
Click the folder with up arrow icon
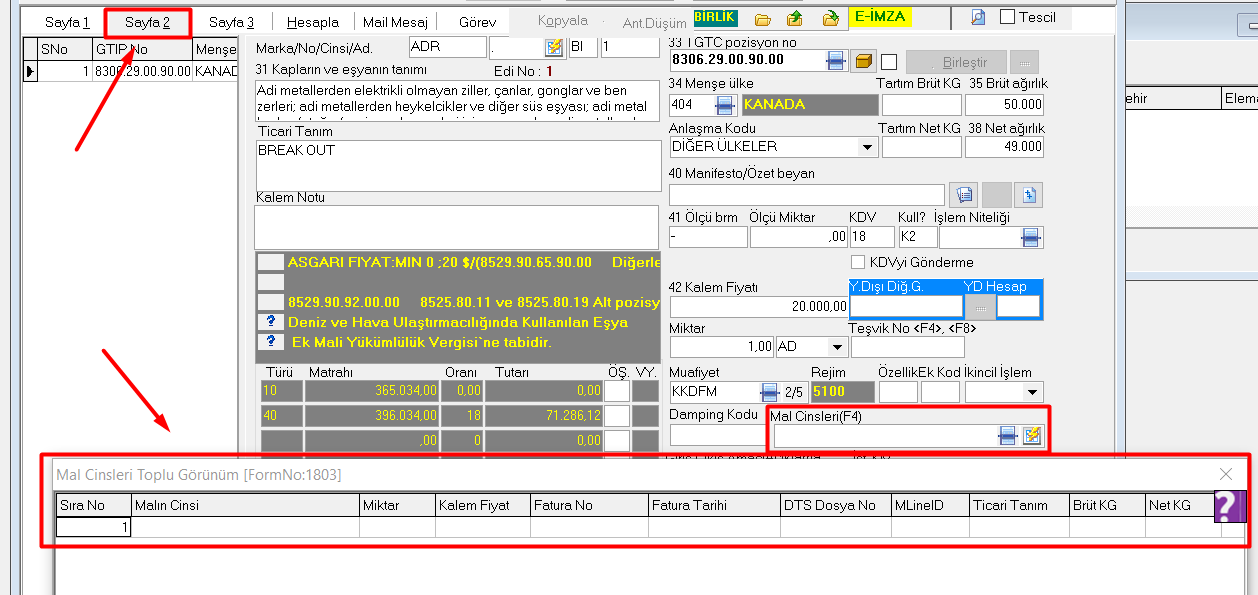click(x=795, y=19)
